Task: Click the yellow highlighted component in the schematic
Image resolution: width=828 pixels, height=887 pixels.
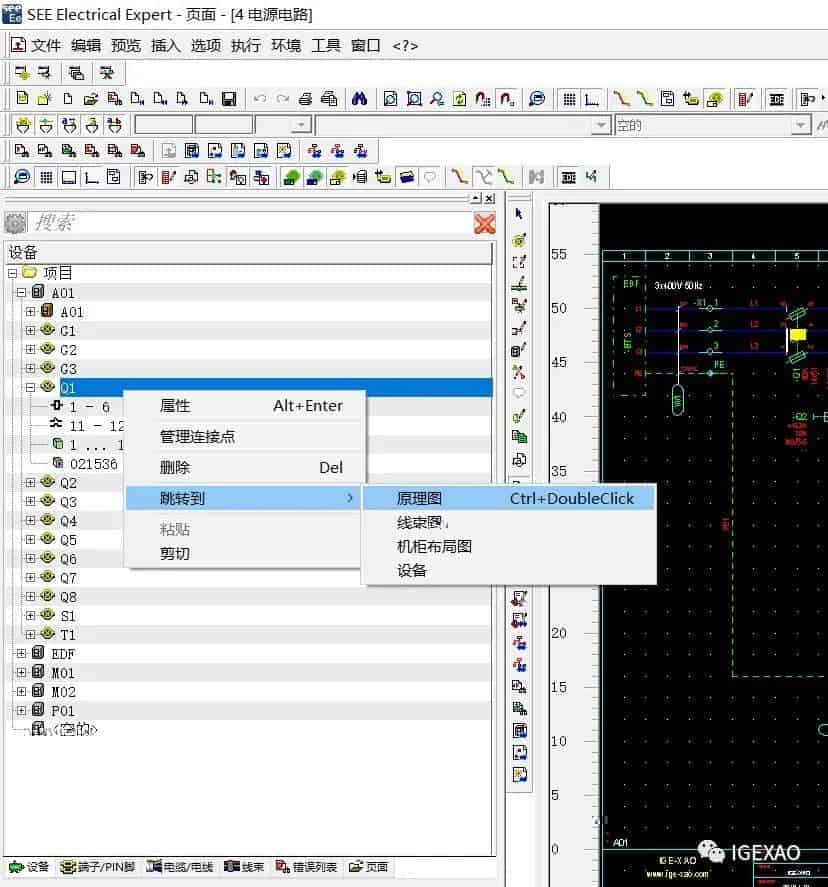Action: 797,335
